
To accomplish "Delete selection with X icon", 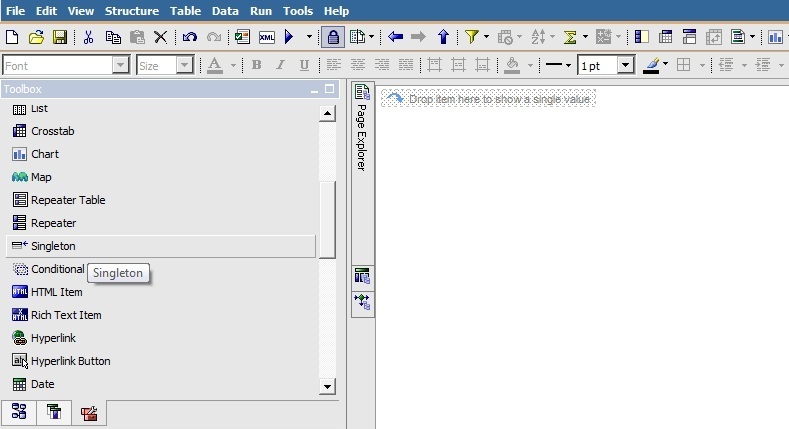I will click(x=161, y=37).
